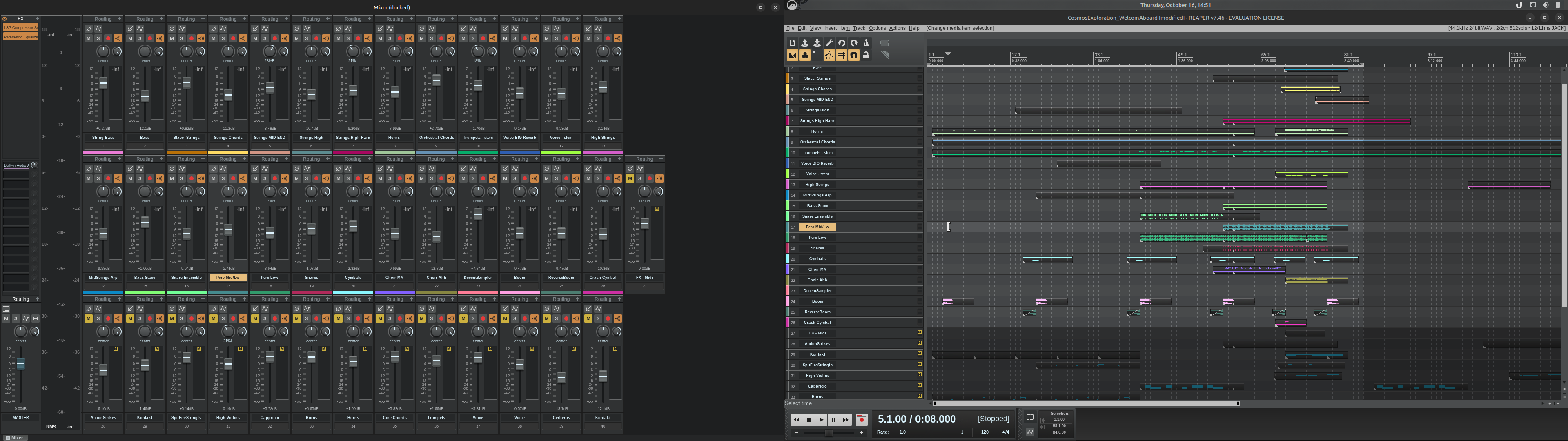Image resolution: width=1568 pixels, height=441 pixels.
Task: Toggle the repeat loop button
Action: tap(1030, 417)
